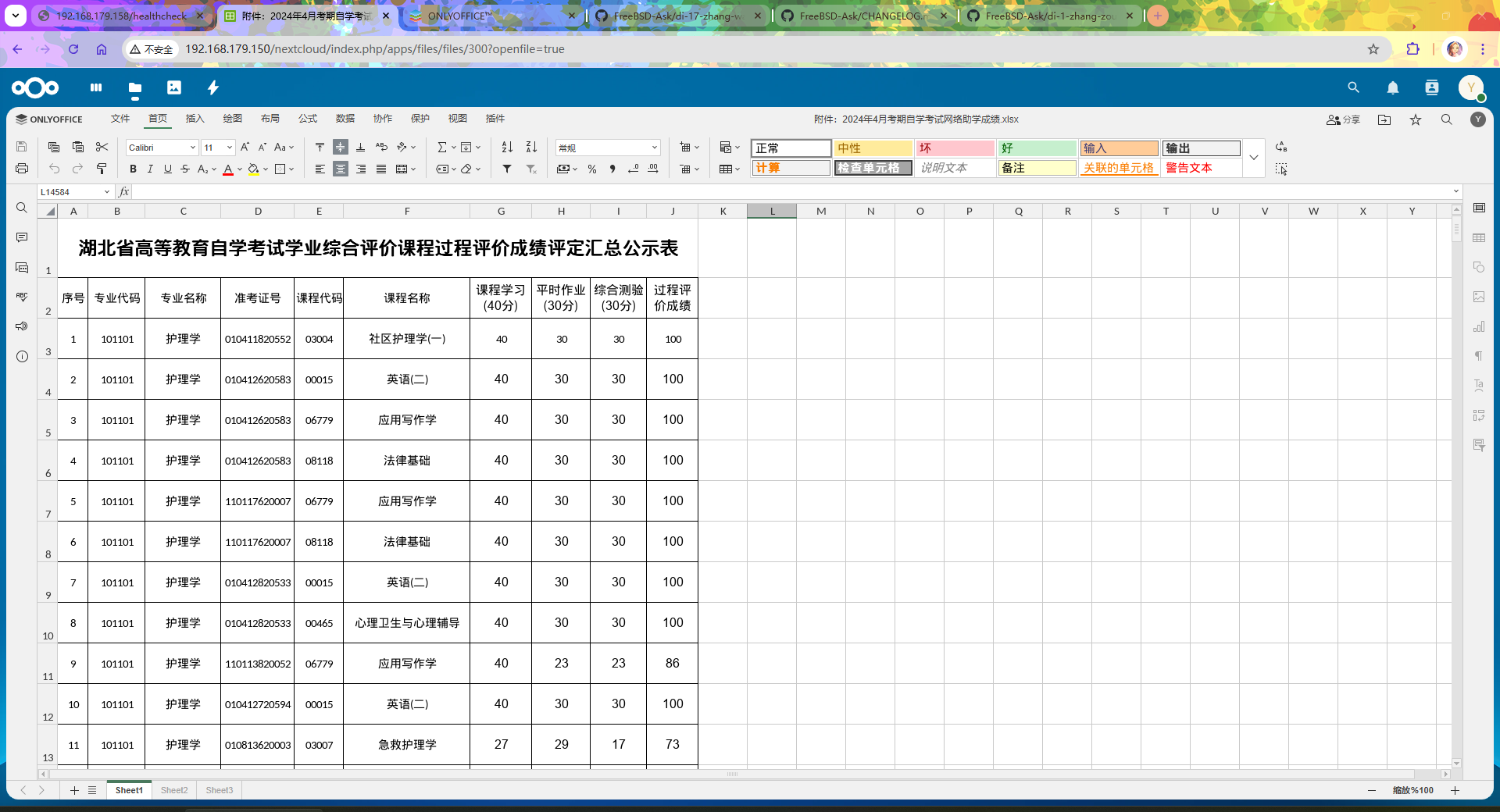
Task: Select column L header
Action: pos(772,211)
